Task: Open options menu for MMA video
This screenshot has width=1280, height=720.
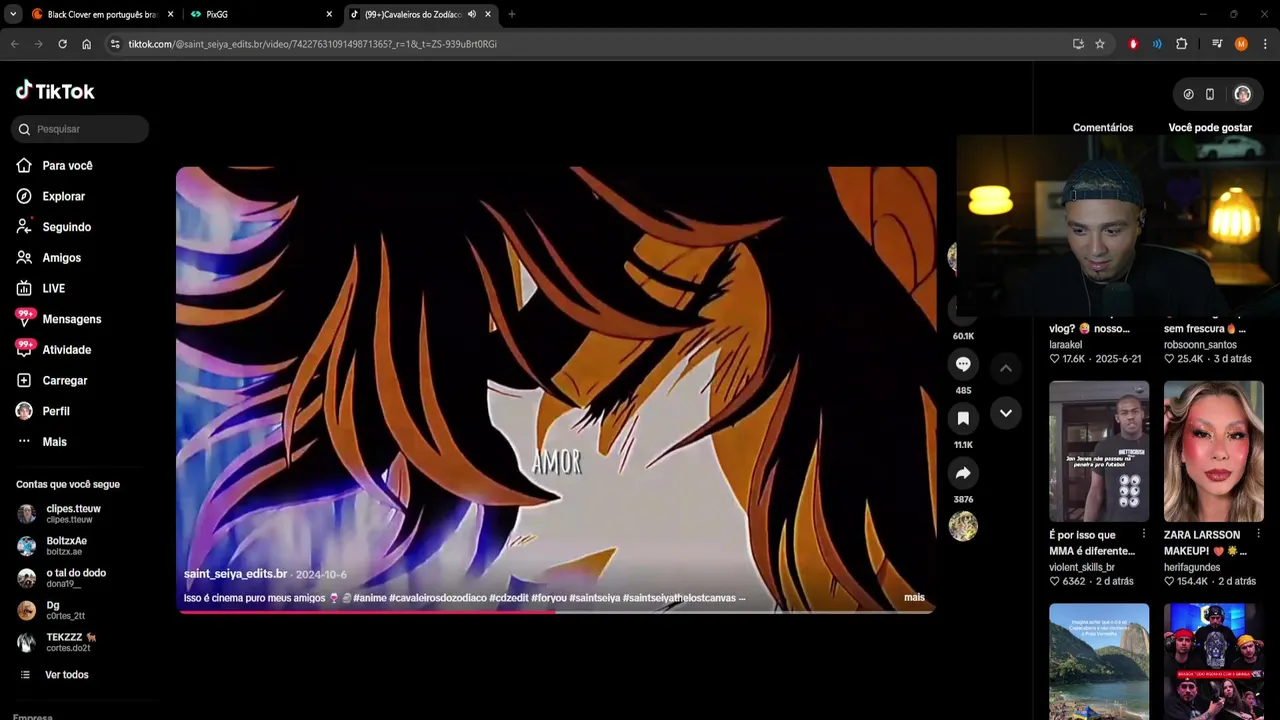Action: (x=1144, y=534)
